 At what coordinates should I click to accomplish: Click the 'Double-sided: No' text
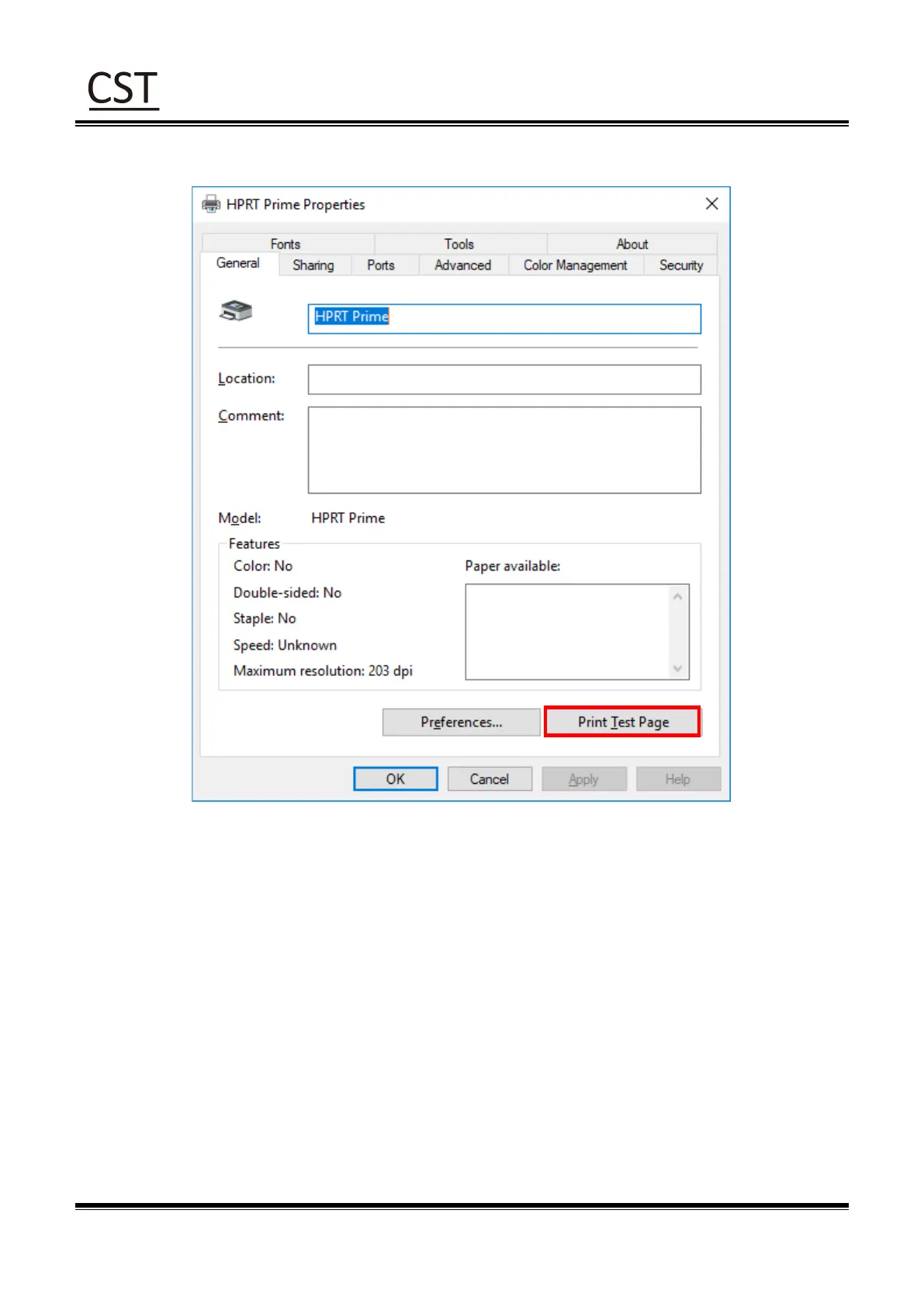[x=287, y=592]
